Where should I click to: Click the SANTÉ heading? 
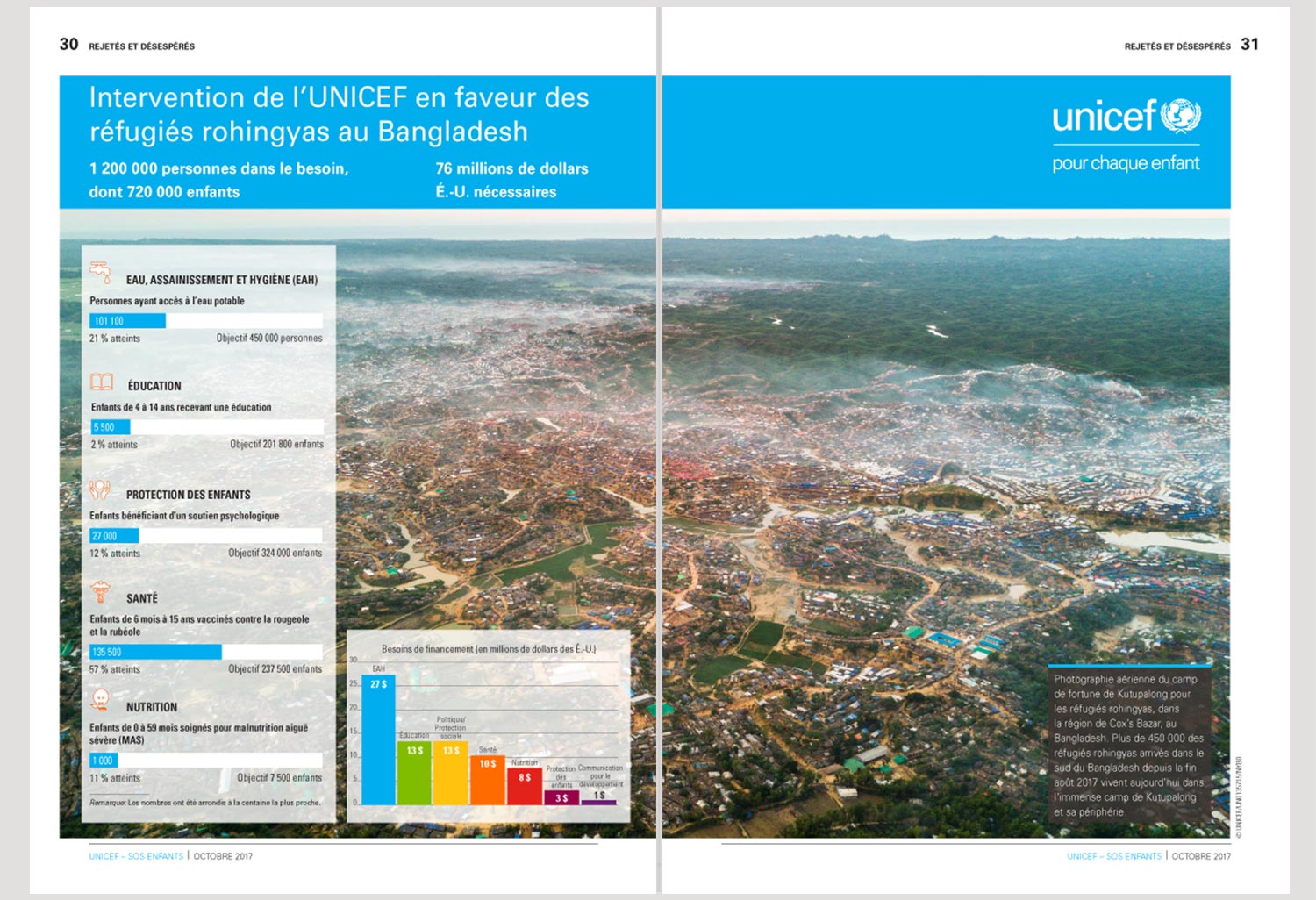pos(142,598)
